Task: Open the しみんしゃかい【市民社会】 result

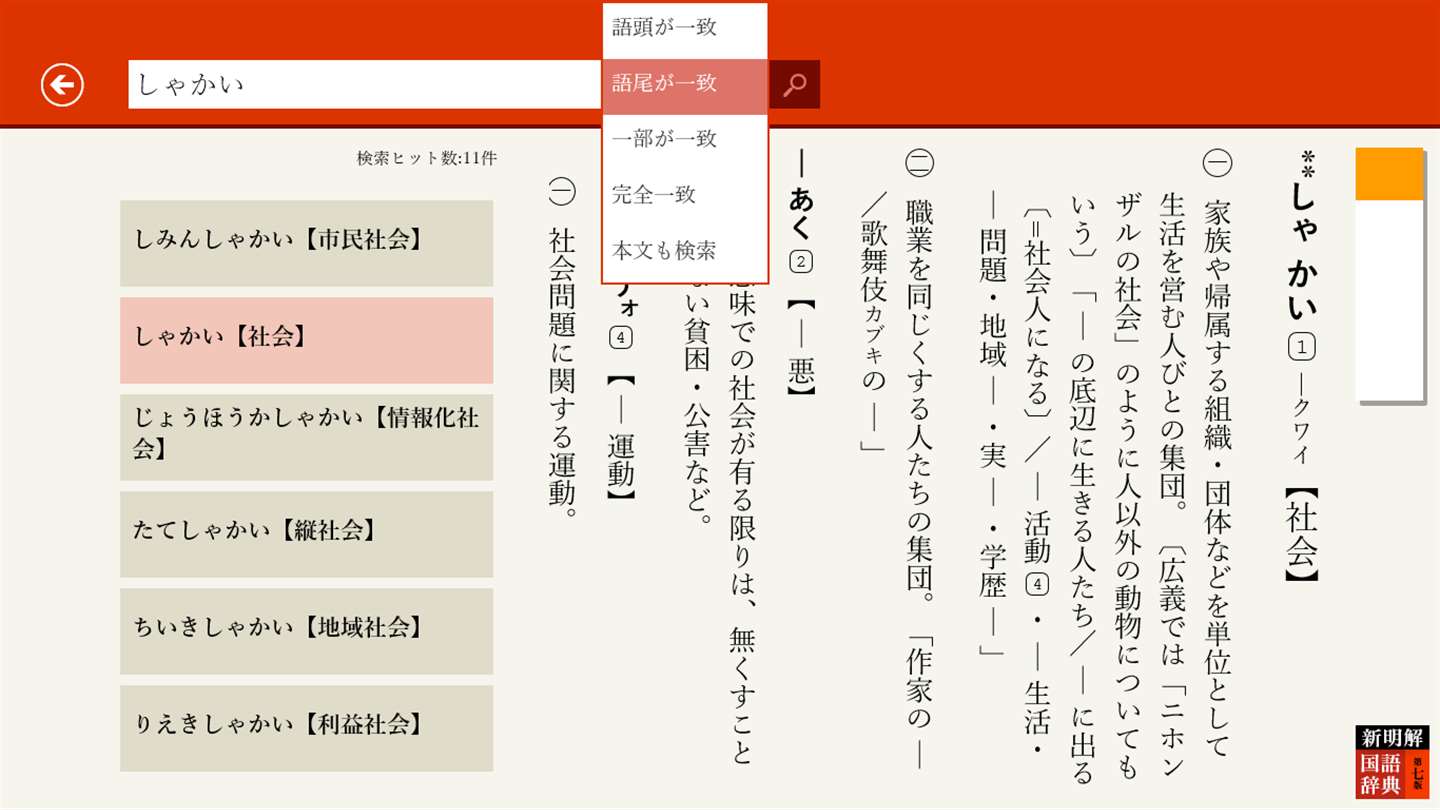Action: pos(307,243)
